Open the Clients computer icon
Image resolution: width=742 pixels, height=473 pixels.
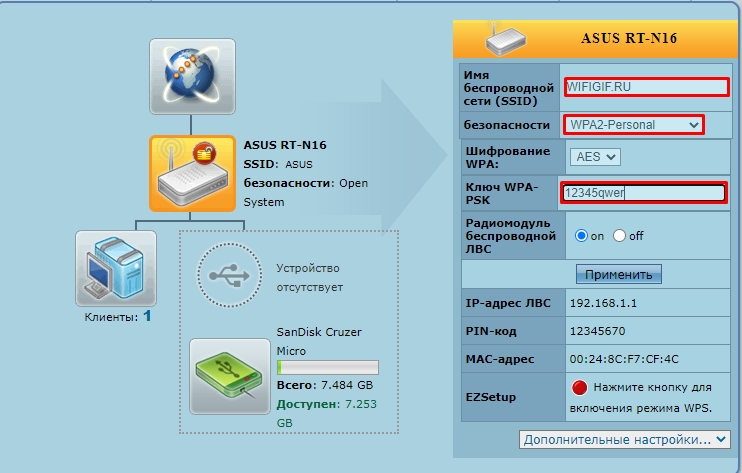click(116, 269)
